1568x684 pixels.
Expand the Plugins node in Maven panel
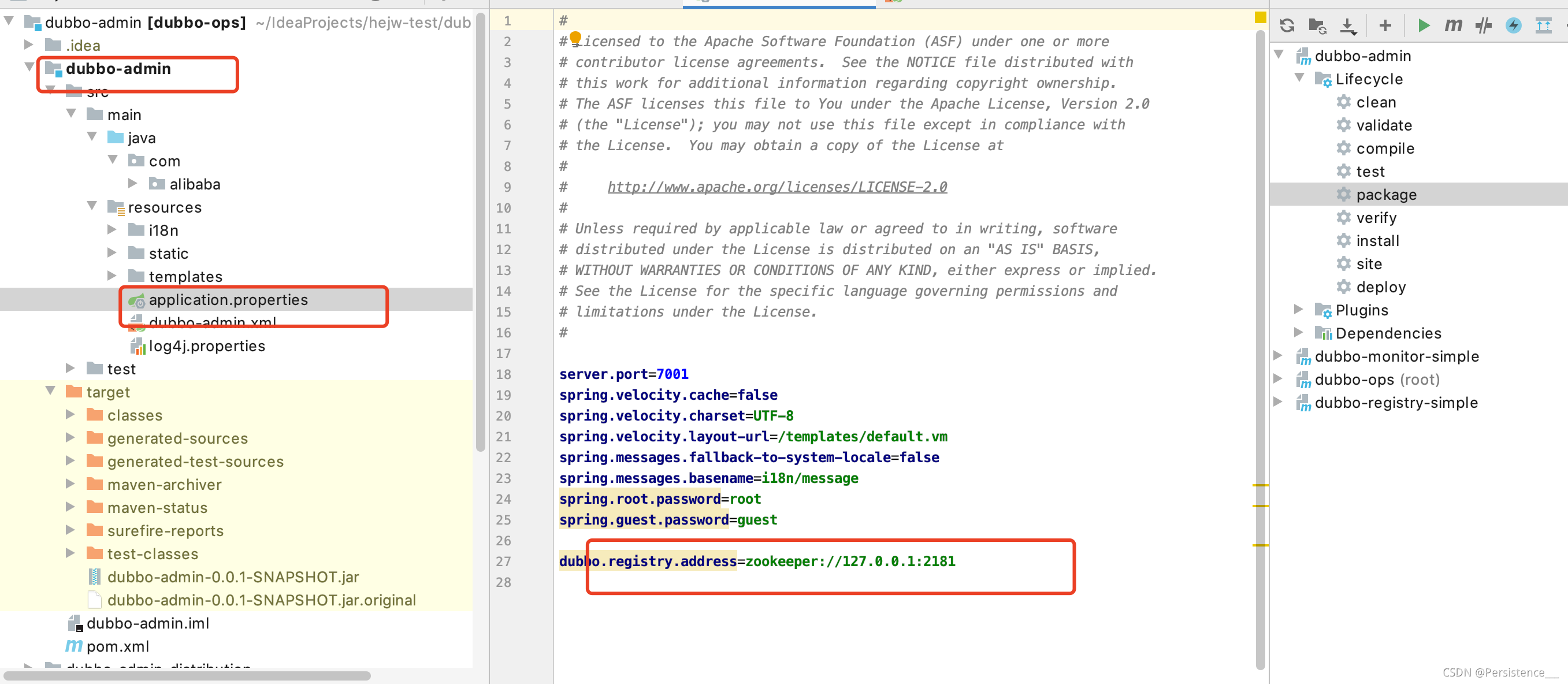point(1298,310)
